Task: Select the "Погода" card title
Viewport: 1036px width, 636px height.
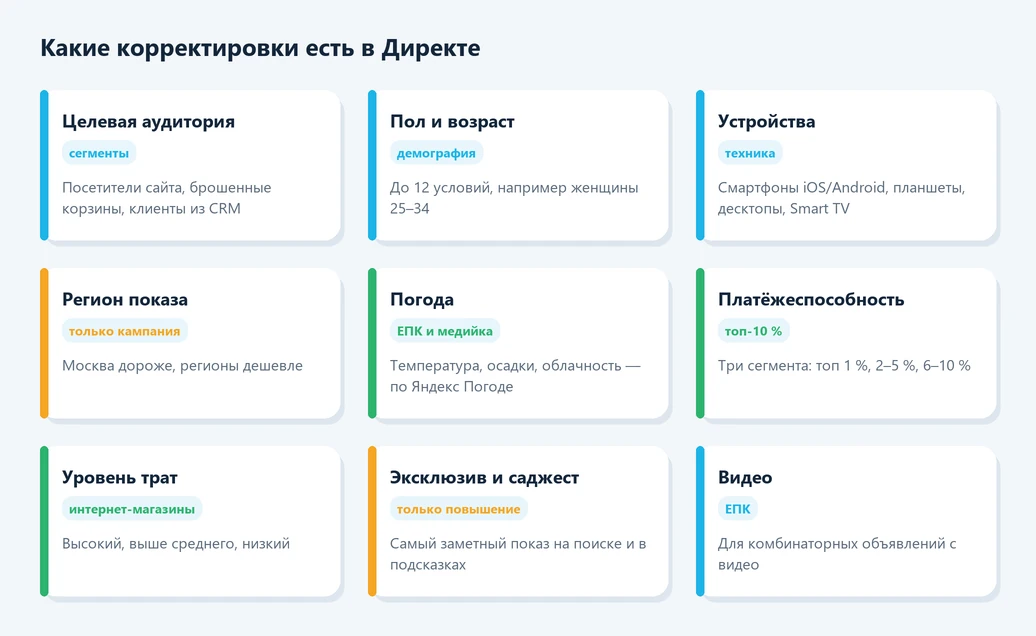Action: [x=422, y=300]
